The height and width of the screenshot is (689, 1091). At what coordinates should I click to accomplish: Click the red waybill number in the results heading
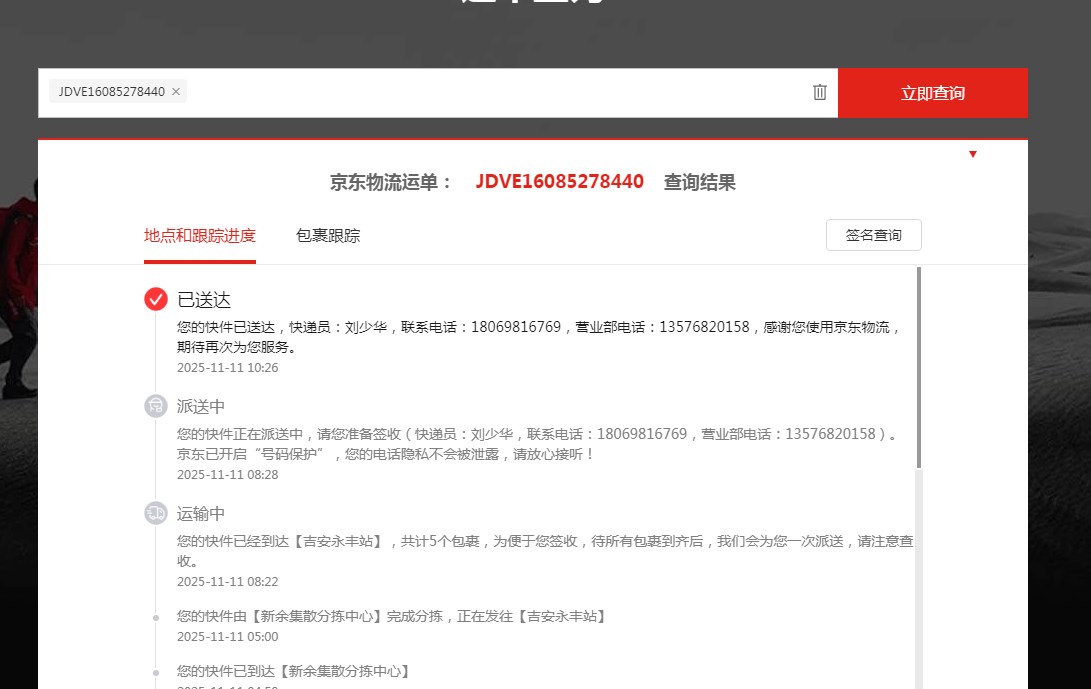[x=559, y=182]
